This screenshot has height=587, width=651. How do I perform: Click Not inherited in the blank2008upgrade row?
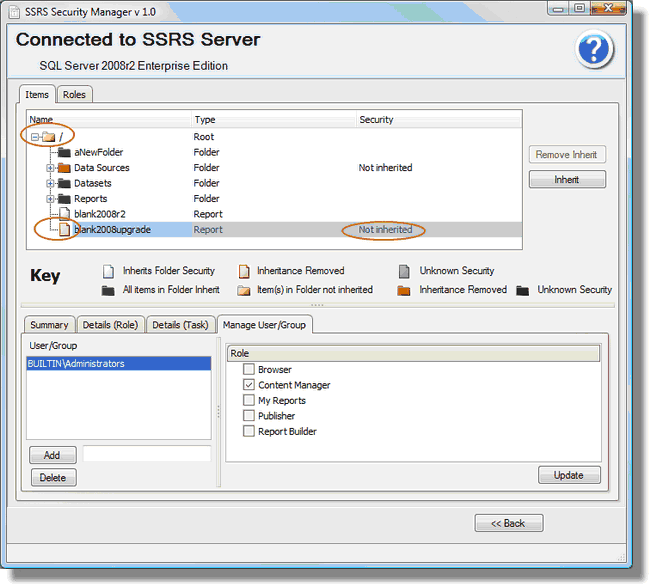click(x=385, y=229)
